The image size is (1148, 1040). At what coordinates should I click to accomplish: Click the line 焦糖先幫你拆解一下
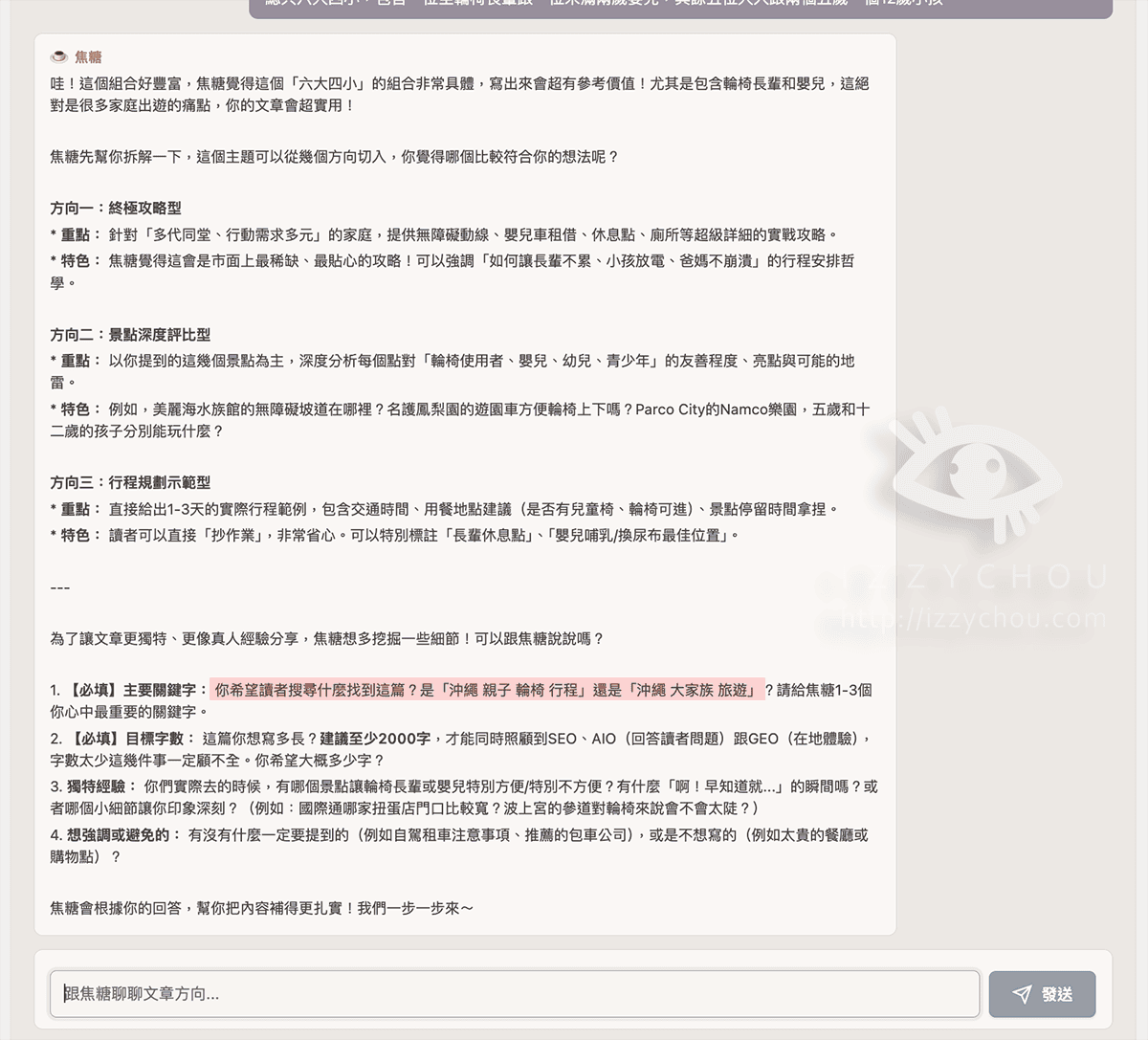[335, 156]
